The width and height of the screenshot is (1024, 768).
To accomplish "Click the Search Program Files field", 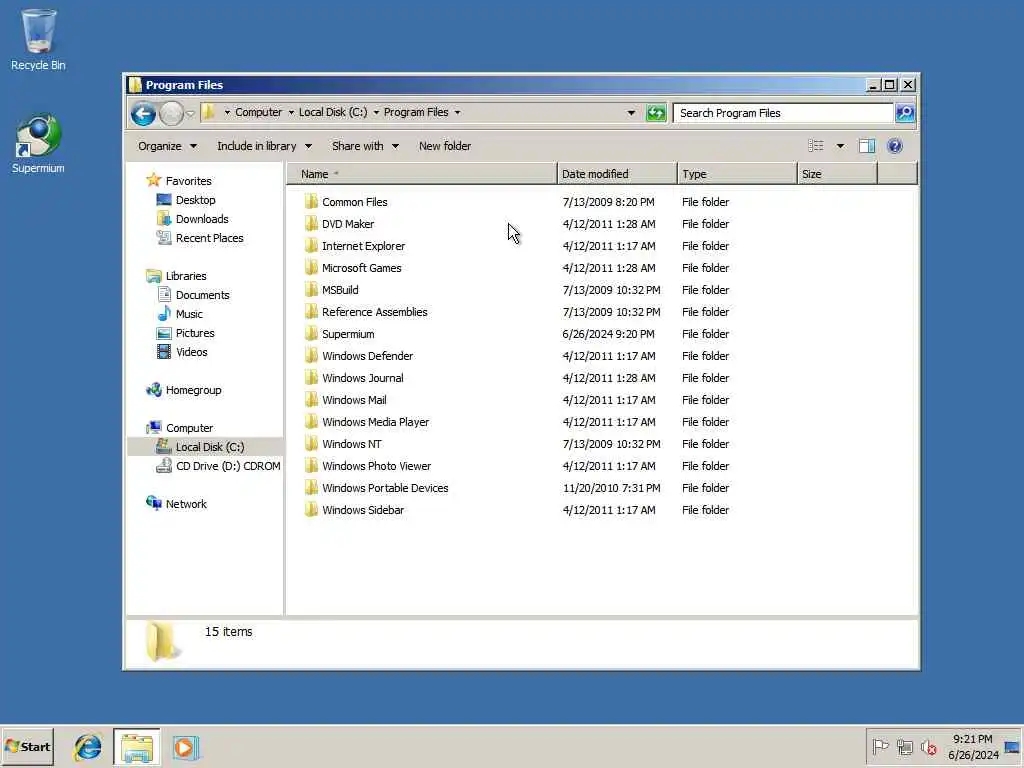I will [x=783, y=113].
